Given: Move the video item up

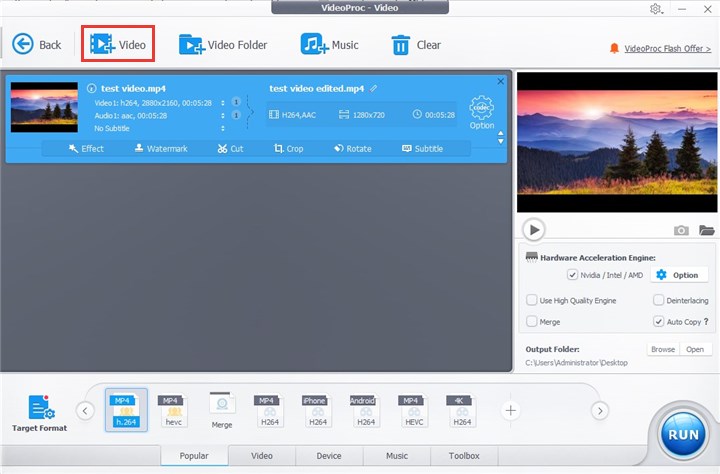Looking at the screenshot, I should (x=501, y=134).
